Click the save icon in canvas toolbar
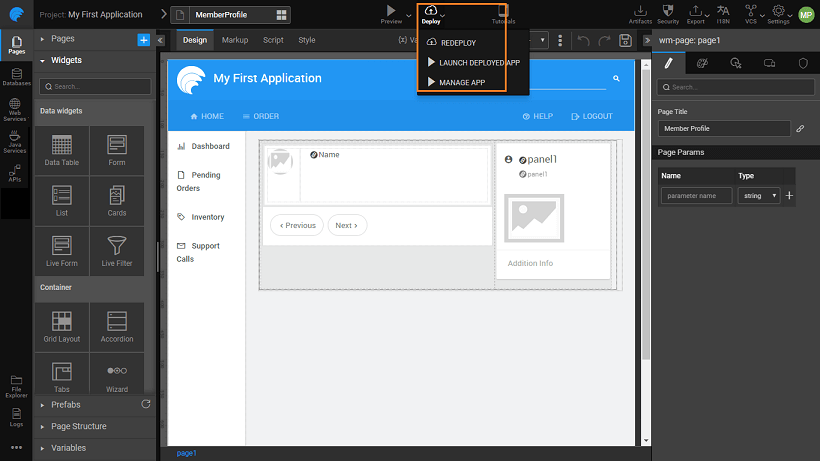 pos(625,40)
